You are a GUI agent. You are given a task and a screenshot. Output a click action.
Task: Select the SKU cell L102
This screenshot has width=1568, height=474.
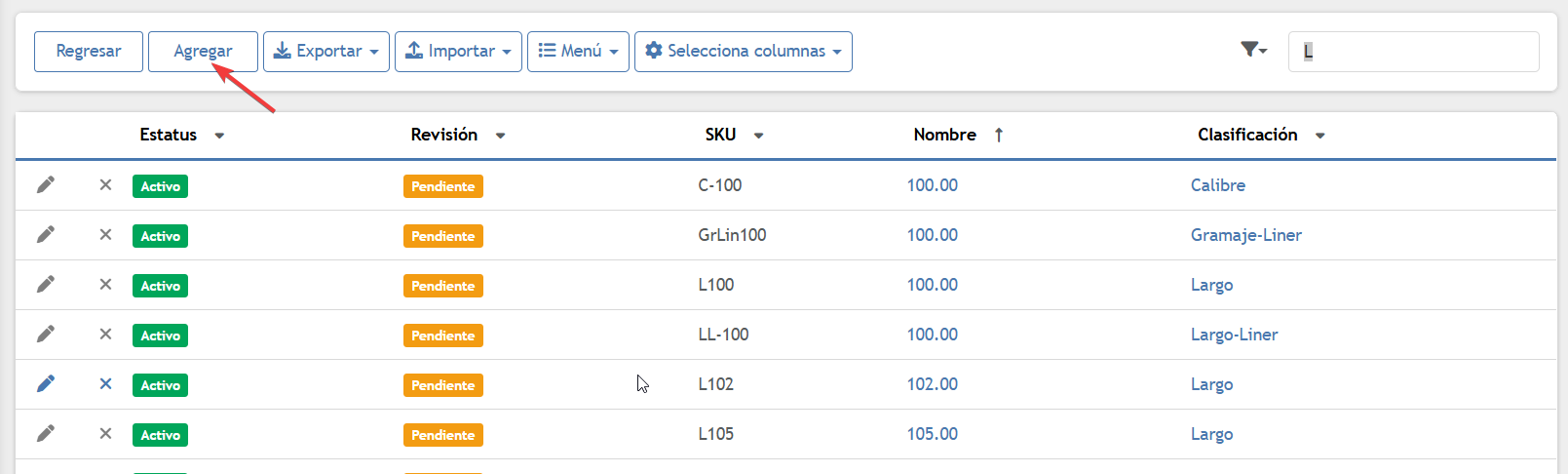click(x=716, y=384)
